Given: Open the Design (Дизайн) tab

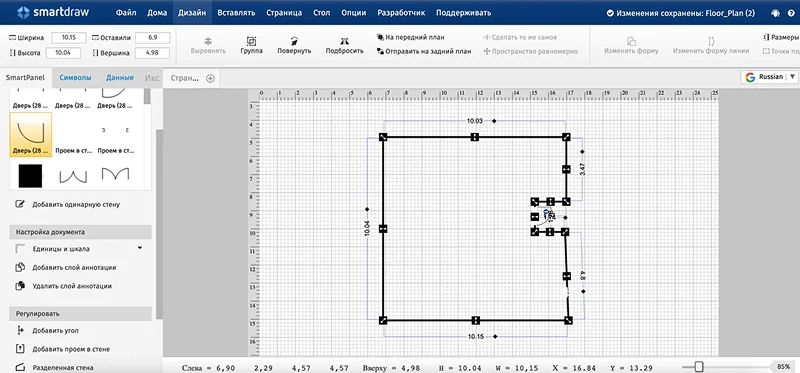Looking at the screenshot, I should point(192,13).
